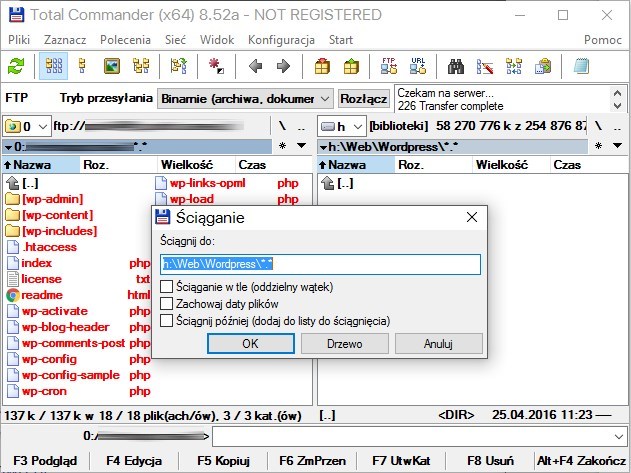
Task: Open the Zaznacz menu
Action: pos(65,40)
